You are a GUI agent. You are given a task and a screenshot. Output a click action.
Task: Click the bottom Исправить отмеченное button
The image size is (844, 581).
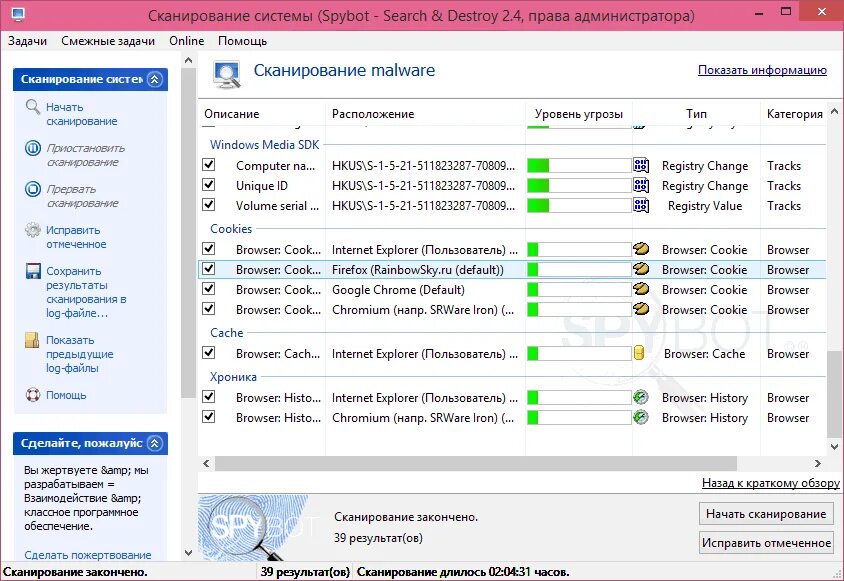(x=766, y=543)
